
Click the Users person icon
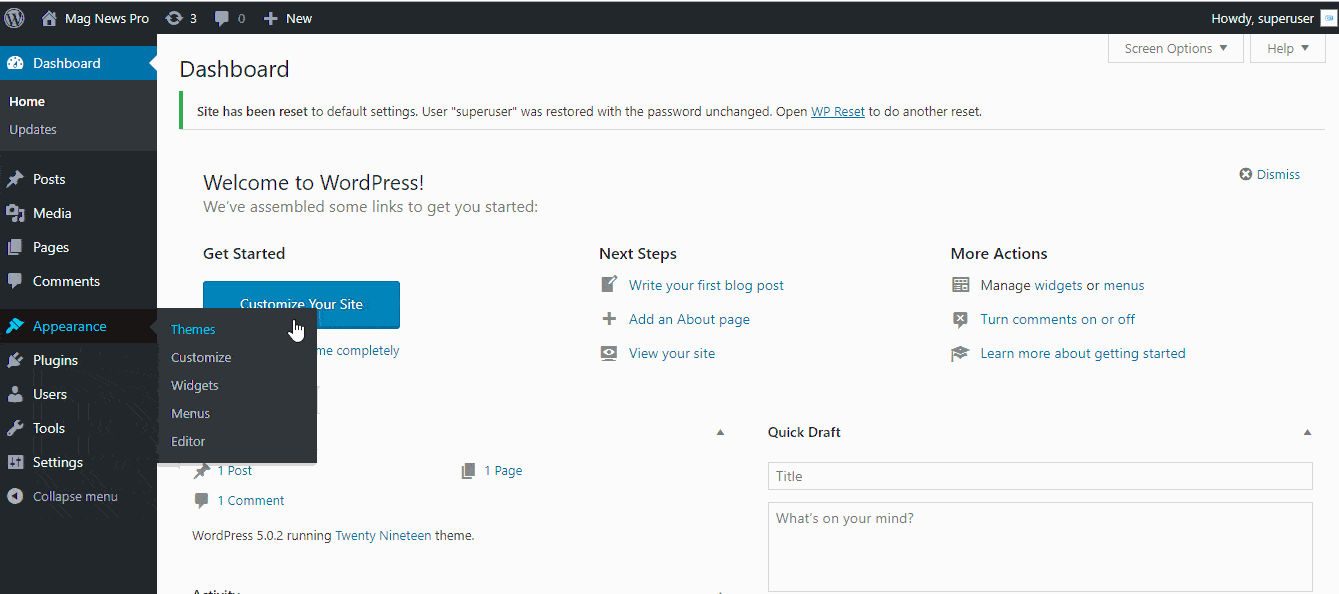tap(15, 394)
